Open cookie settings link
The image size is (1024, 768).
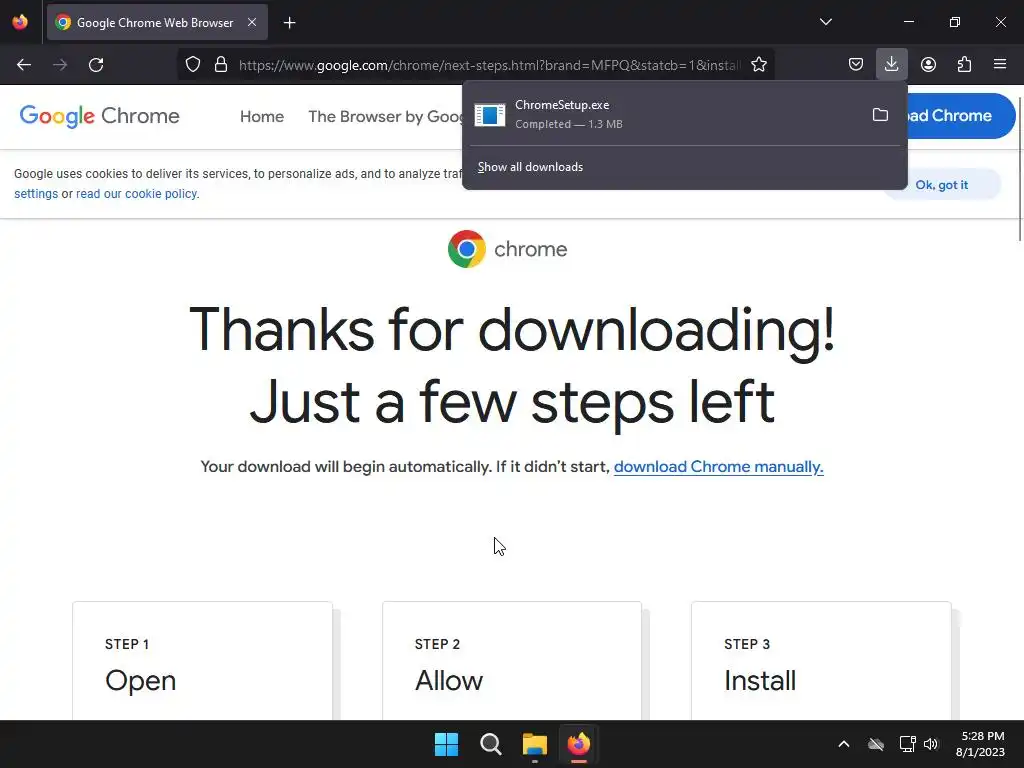click(36, 194)
